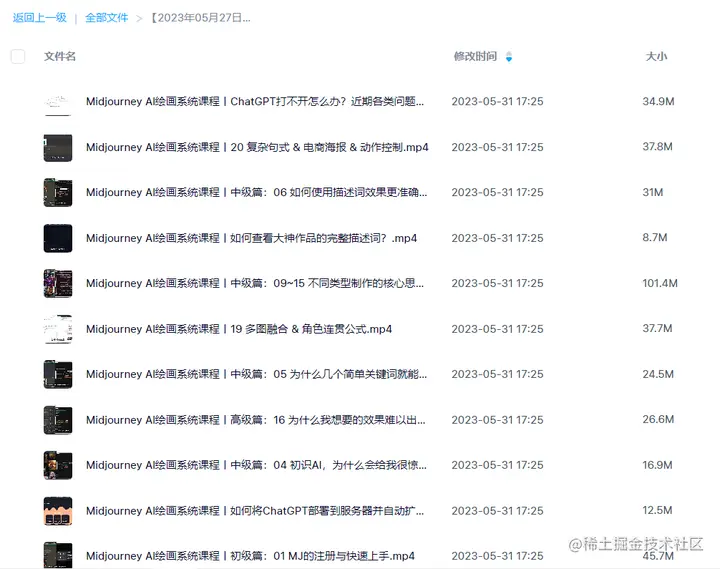Click the 12.5M size value
The height and width of the screenshot is (569, 720).
(x=657, y=510)
